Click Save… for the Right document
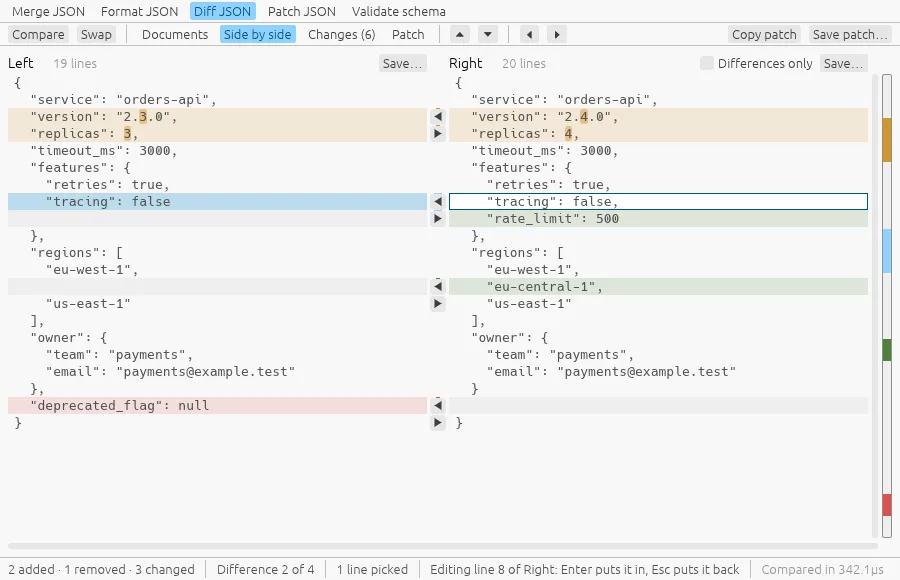The height and width of the screenshot is (580, 900). pyautogui.click(x=844, y=63)
